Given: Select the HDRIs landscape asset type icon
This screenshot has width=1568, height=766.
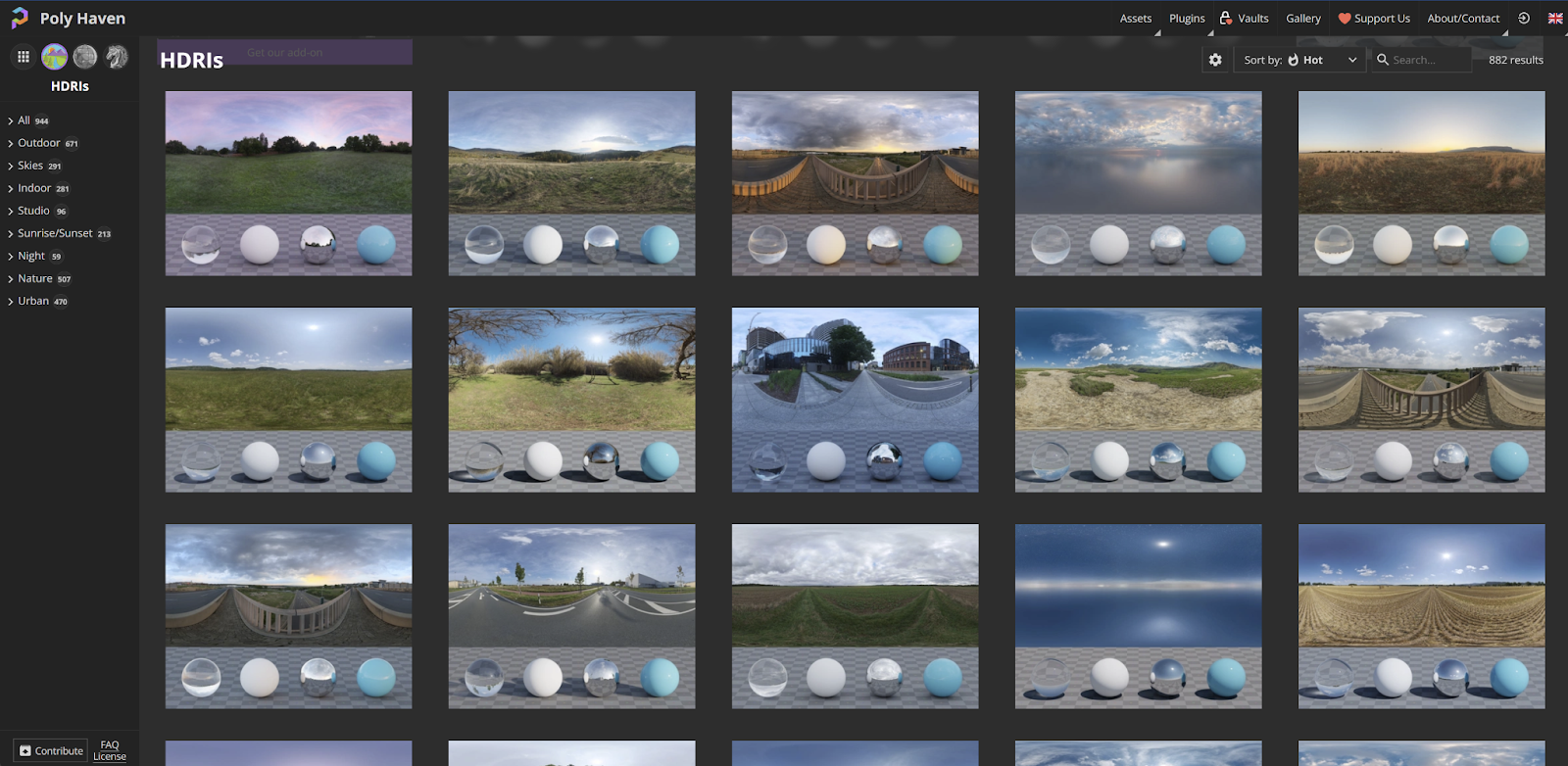Looking at the screenshot, I should coord(55,57).
